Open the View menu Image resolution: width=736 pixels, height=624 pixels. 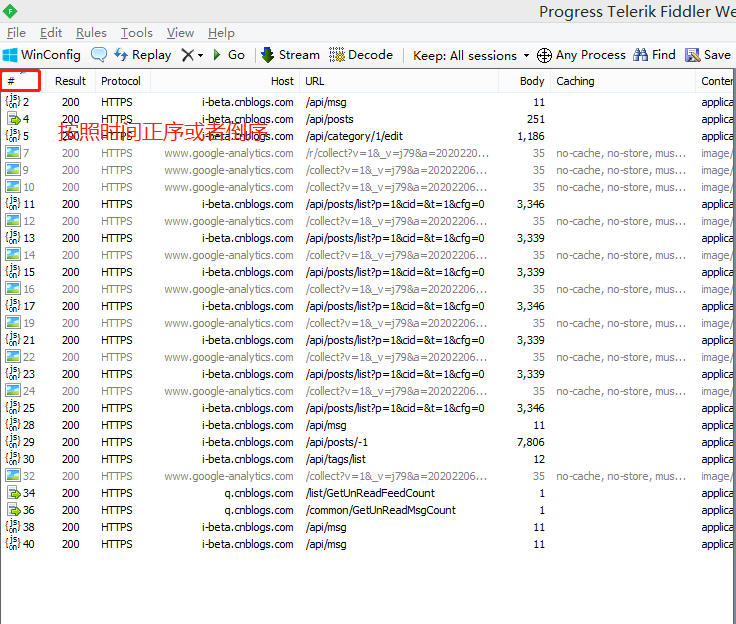pos(180,33)
